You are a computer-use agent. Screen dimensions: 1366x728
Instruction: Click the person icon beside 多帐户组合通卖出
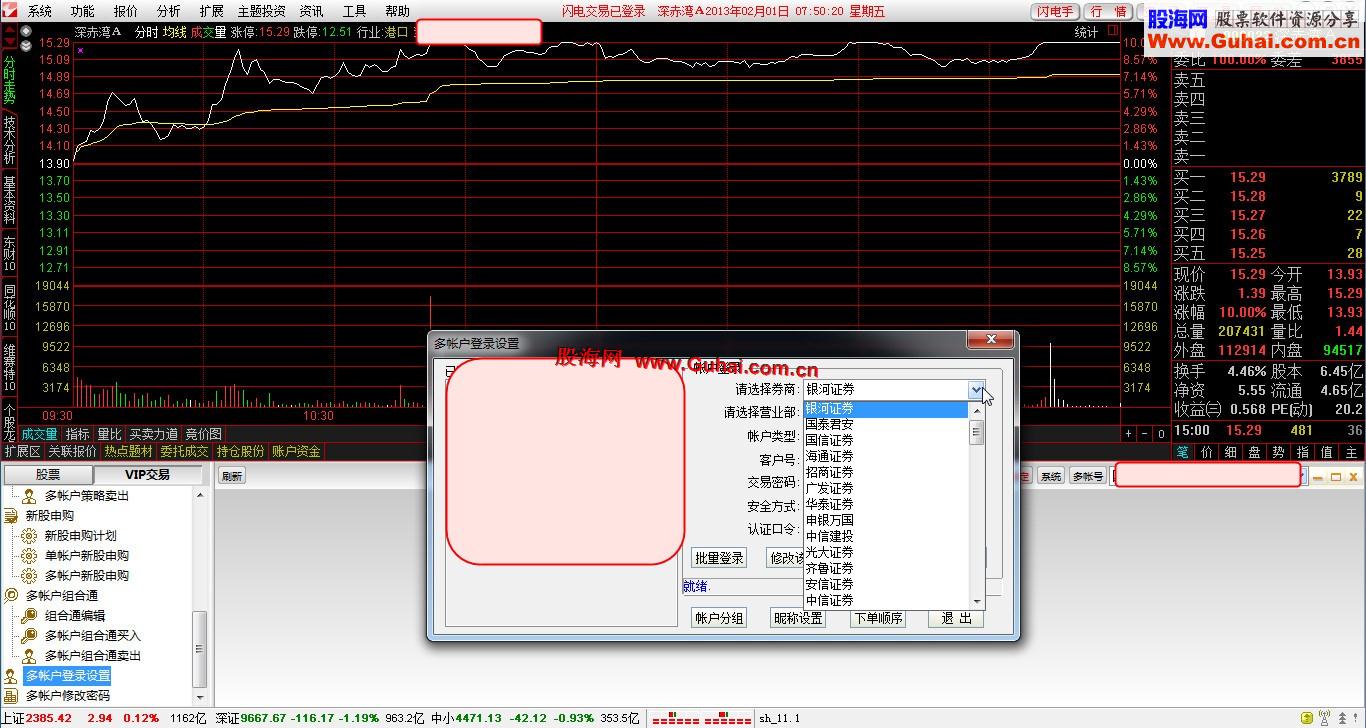29,656
